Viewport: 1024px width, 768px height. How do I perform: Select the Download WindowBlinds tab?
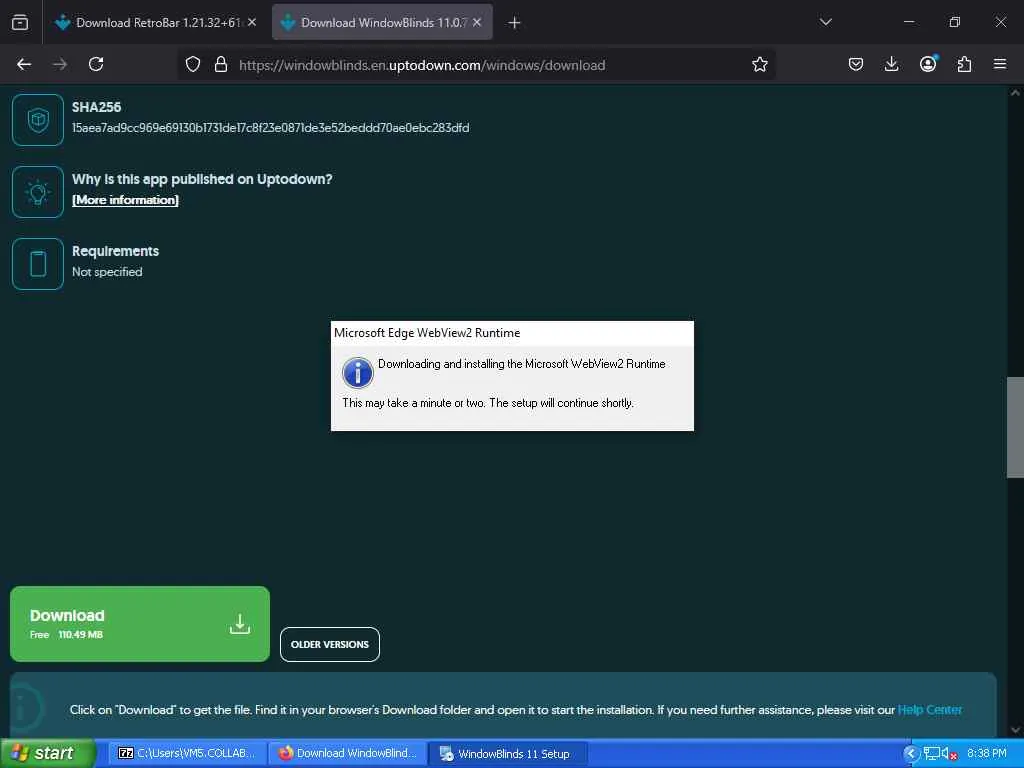(x=382, y=23)
